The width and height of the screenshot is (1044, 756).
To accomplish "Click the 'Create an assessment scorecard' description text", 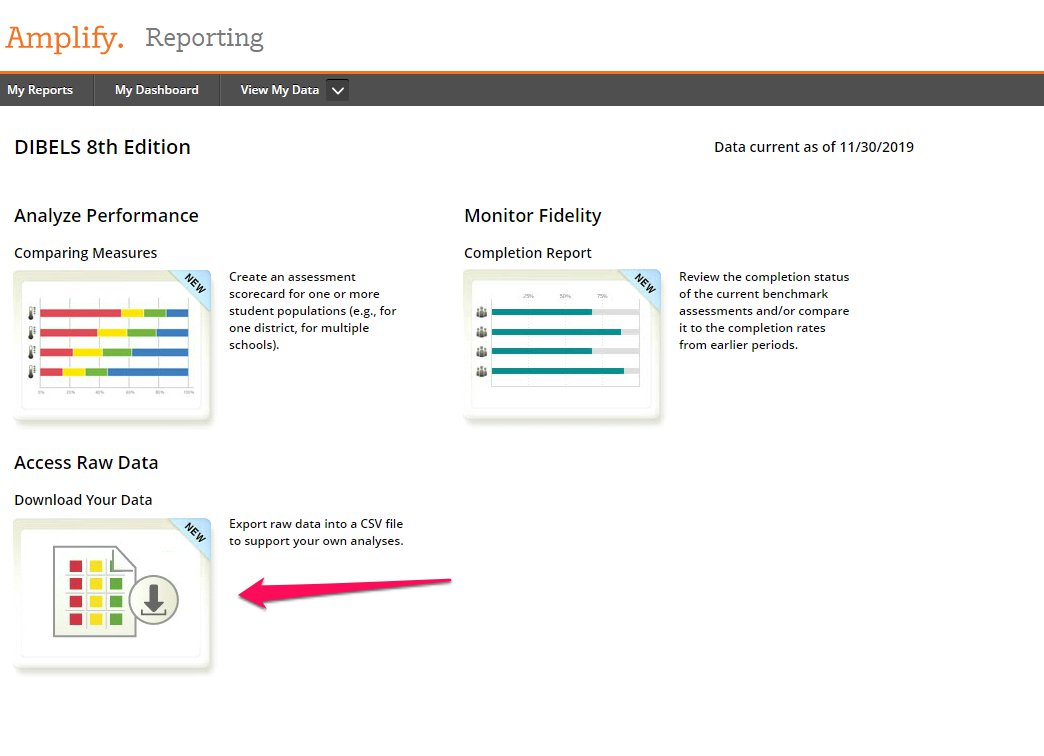I will pos(313,310).
